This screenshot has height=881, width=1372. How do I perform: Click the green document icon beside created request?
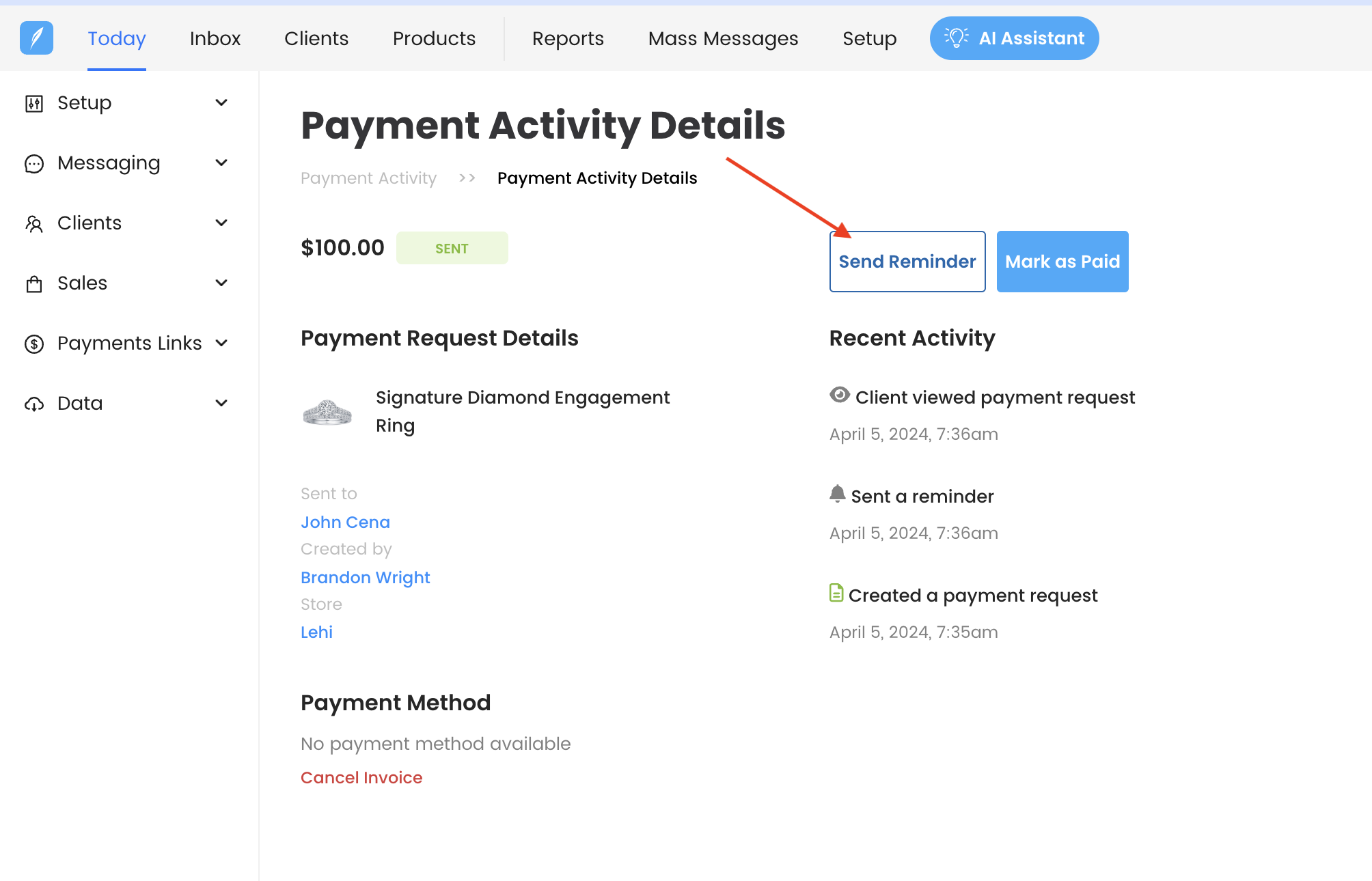point(836,593)
